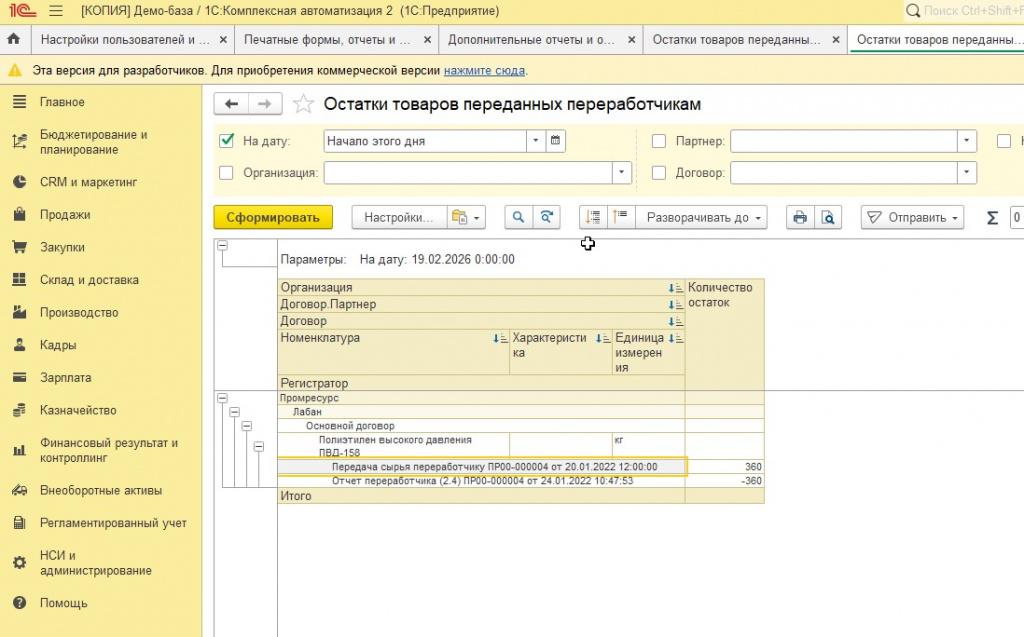Open the 'Разворачивать до' dropdown
The image size is (1024, 637).
(x=705, y=217)
